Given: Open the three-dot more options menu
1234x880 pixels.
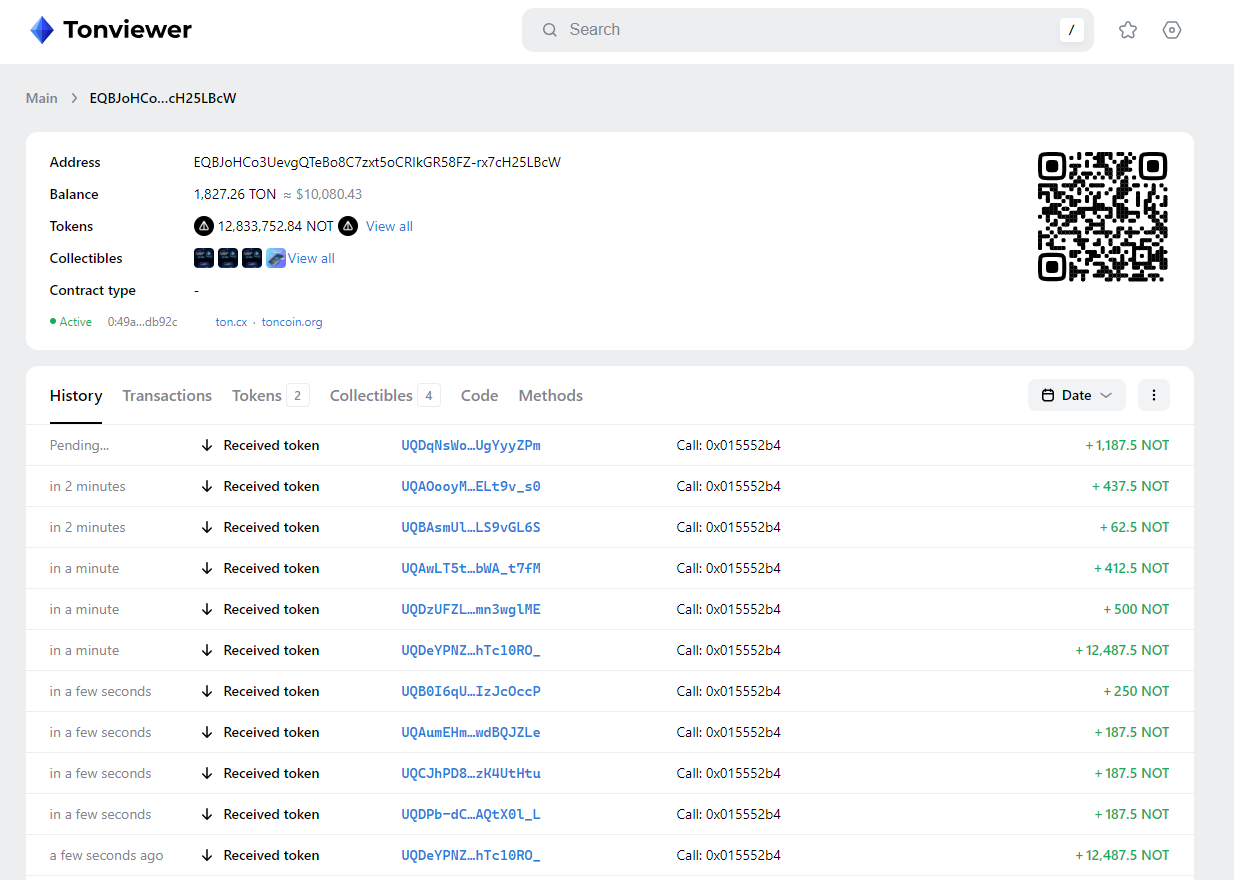Looking at the screenshot, I should [x=1153, y=395].
